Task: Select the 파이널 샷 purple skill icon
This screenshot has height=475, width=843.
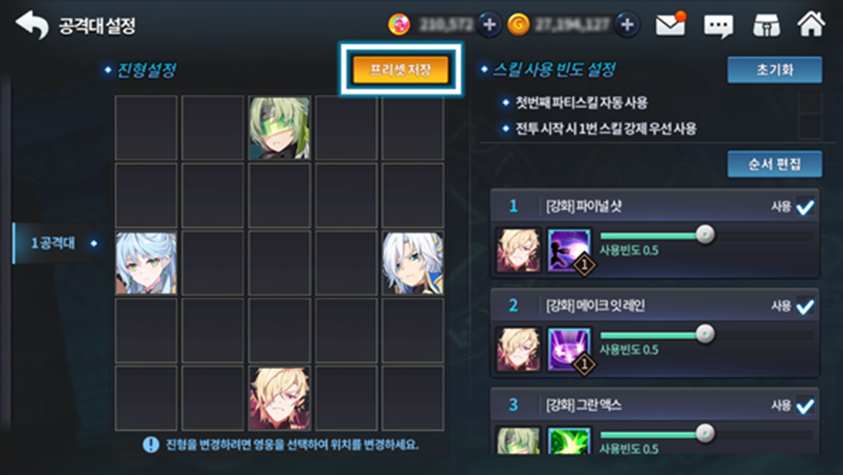Action: click(x=569, y=250)
